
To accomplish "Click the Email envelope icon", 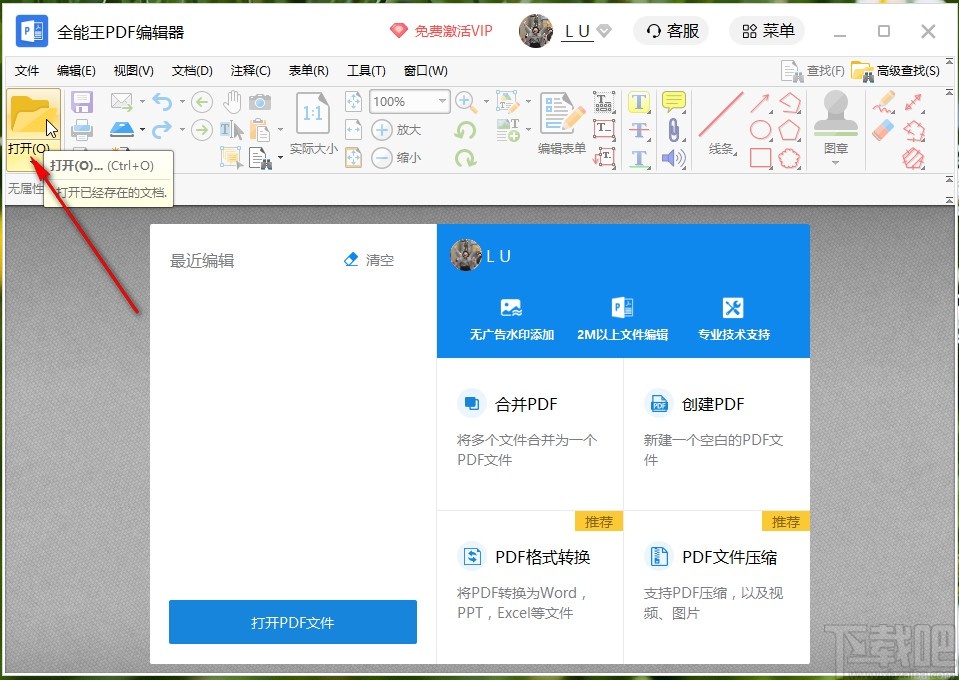I will pyautogui.click(x=122, y=102).
